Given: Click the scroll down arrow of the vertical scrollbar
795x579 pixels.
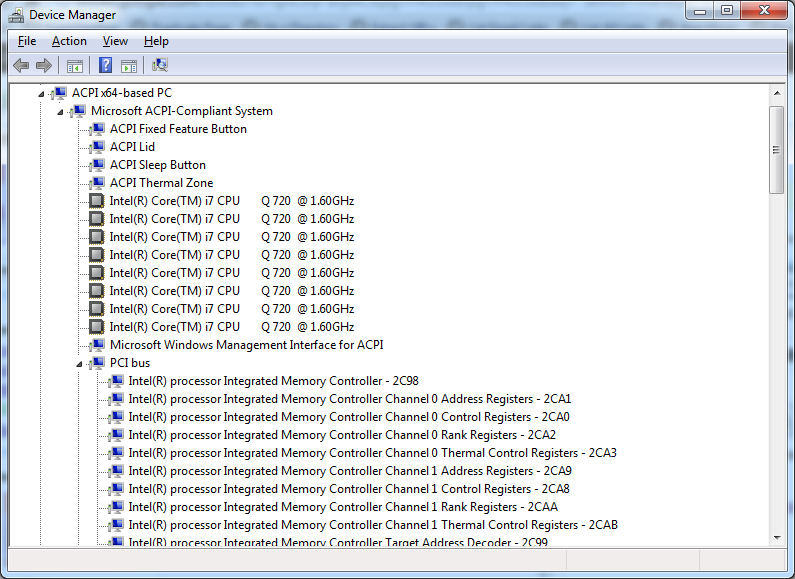Looking at the screenshot, I should click(776, 537).
